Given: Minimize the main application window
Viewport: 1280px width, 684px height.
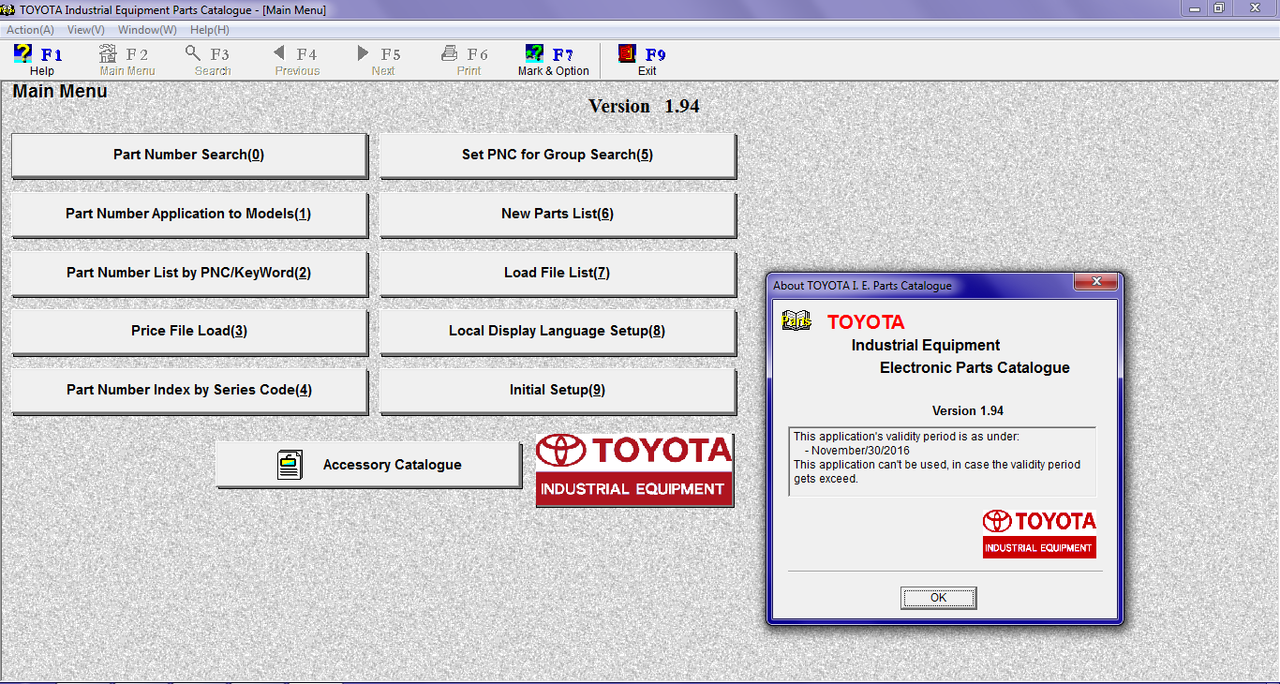Looking at the screenshot, I should click(1193, 8).
